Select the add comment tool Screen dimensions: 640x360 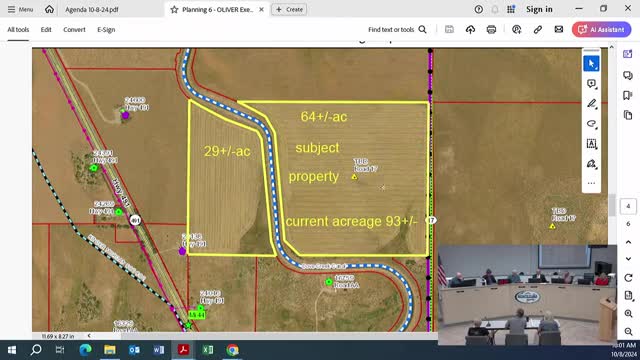[x=591, y=84]
